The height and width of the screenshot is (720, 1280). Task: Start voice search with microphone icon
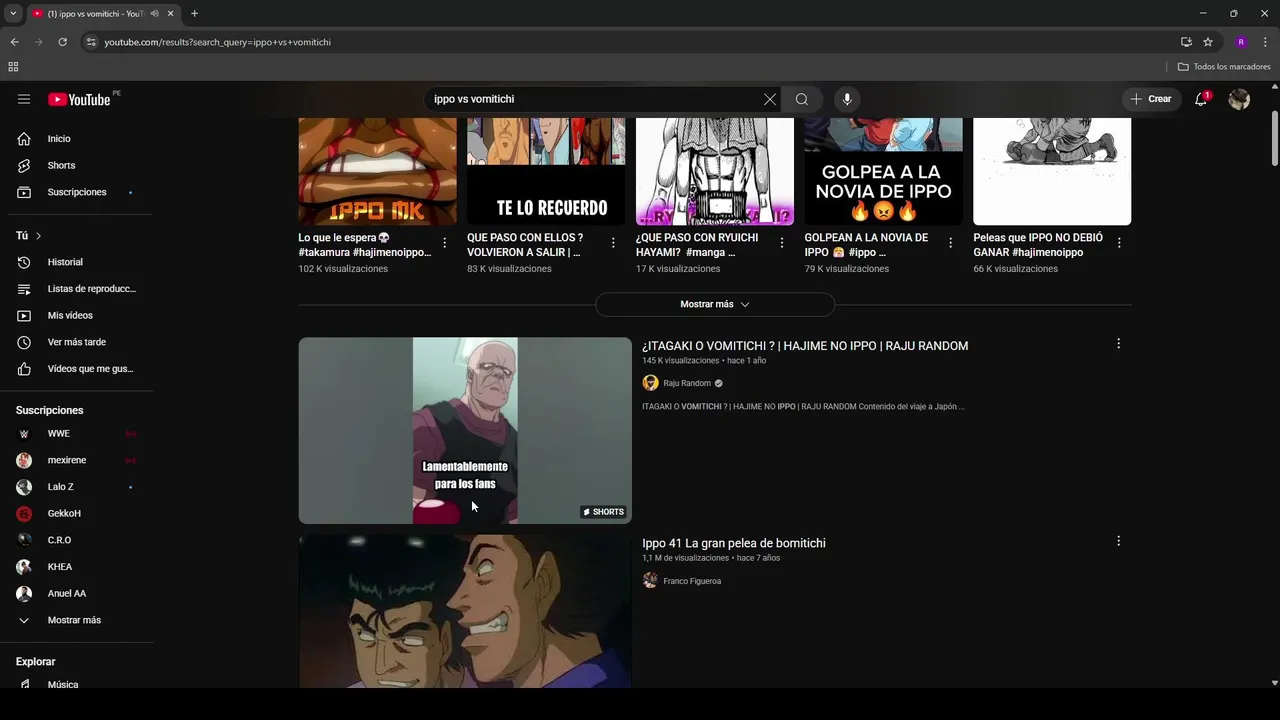click(x=847, y=99)
